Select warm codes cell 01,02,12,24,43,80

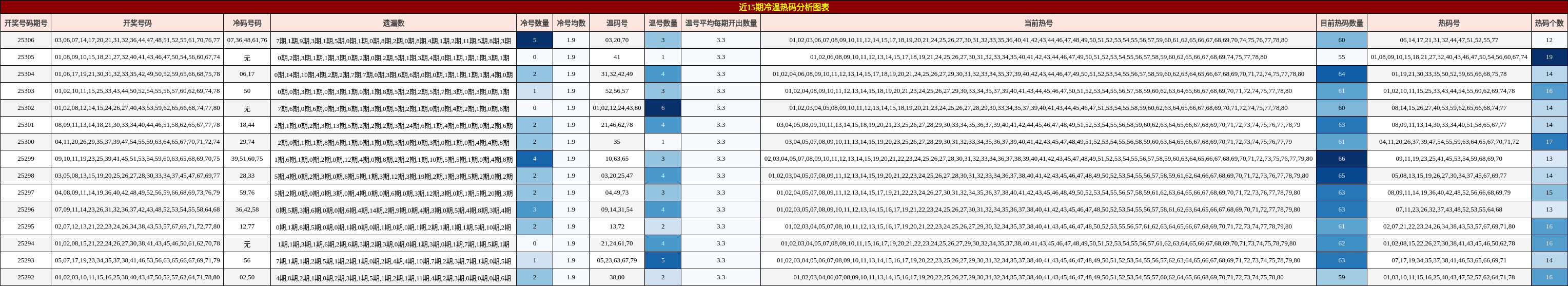click(x=617, y=108)
